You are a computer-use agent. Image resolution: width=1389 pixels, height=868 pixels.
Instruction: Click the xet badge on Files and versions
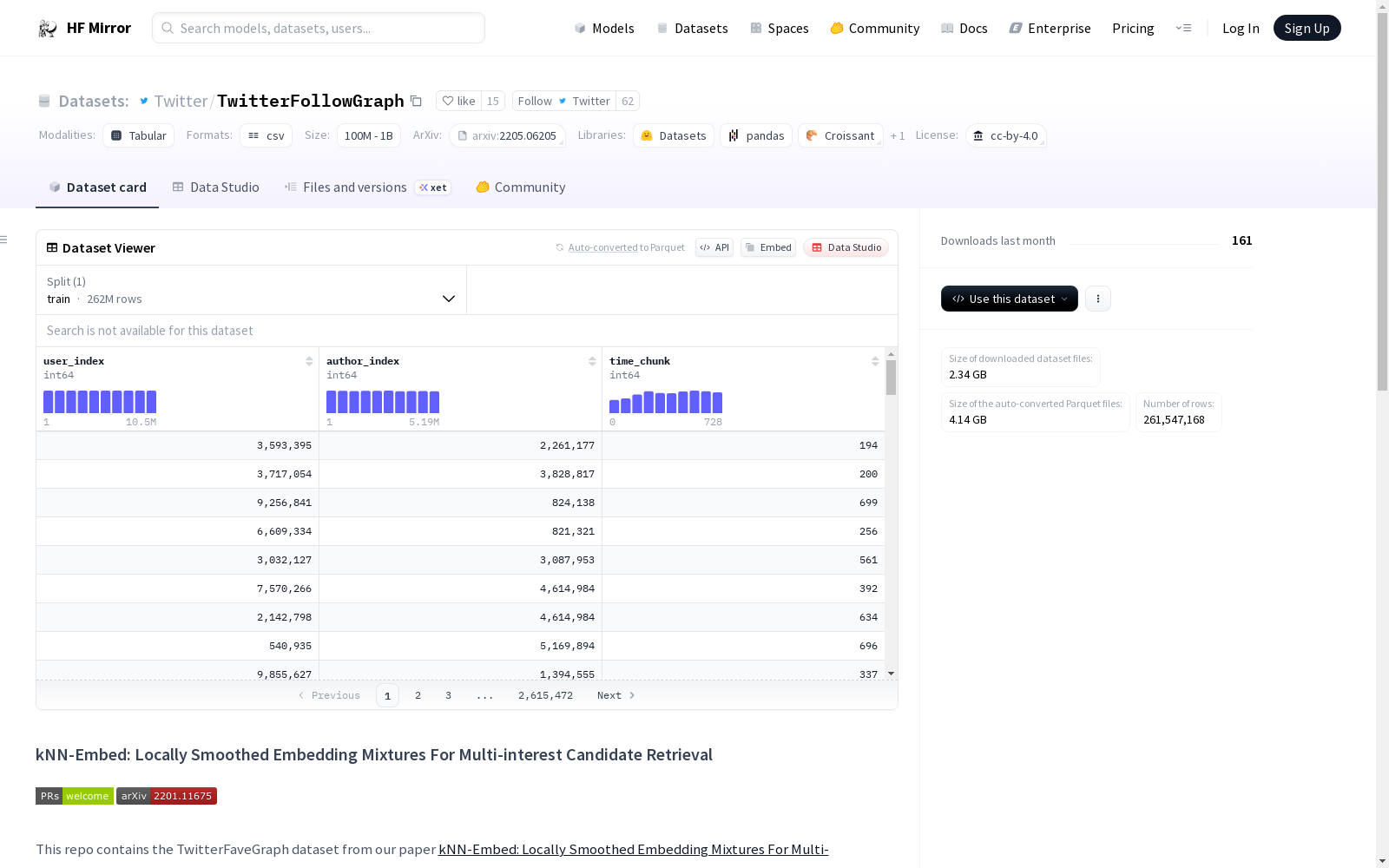click(x=433, y=187)
